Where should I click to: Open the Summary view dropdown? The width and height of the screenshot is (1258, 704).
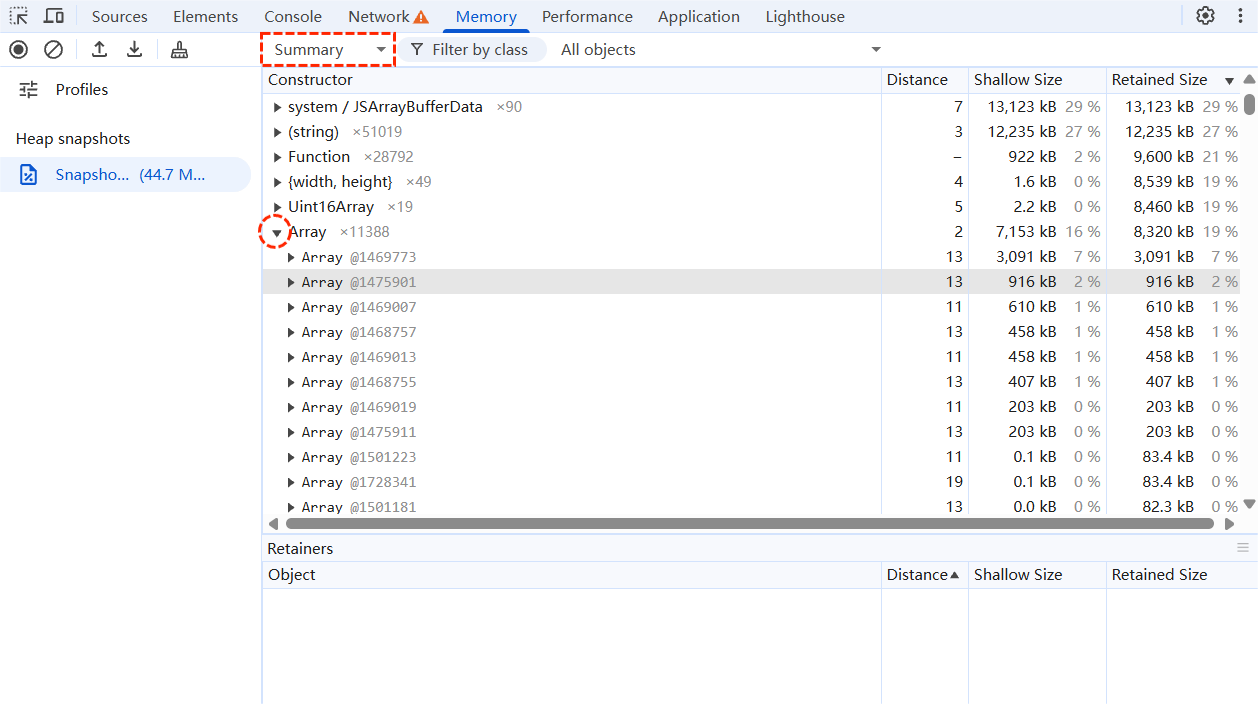tap(329, 50)
